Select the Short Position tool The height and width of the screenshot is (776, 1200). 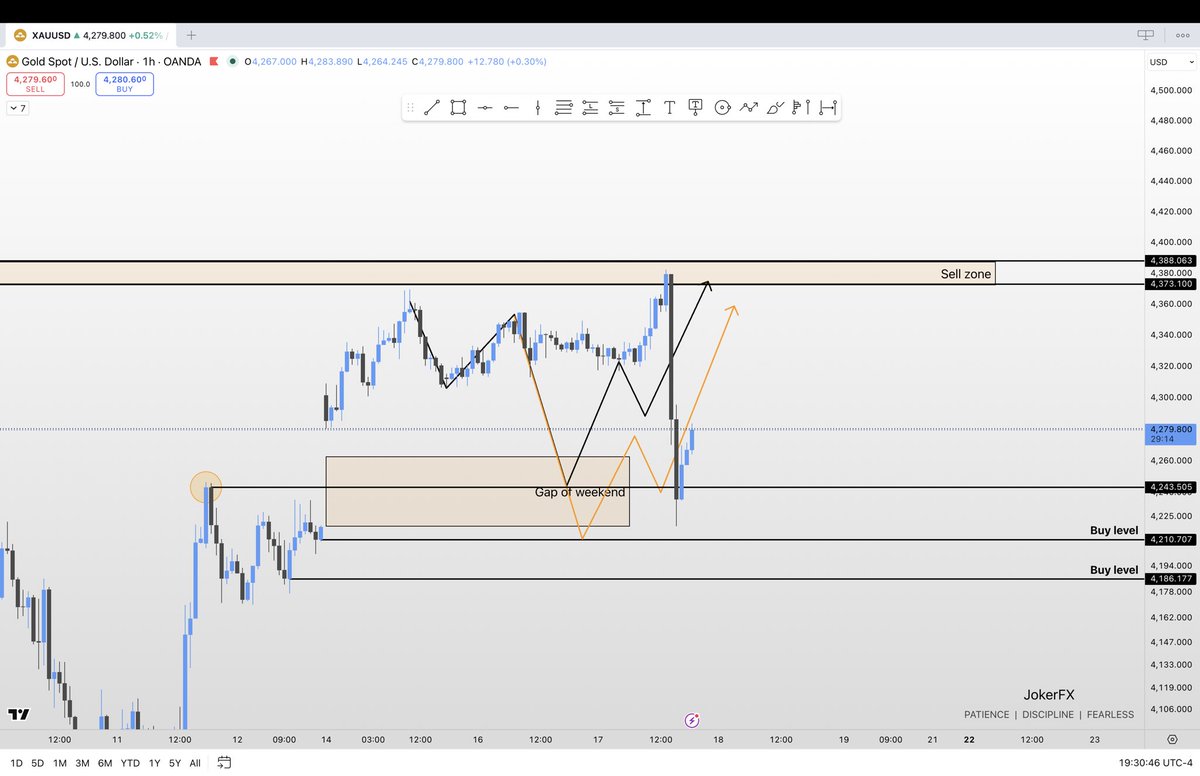[x=616, y=107]
